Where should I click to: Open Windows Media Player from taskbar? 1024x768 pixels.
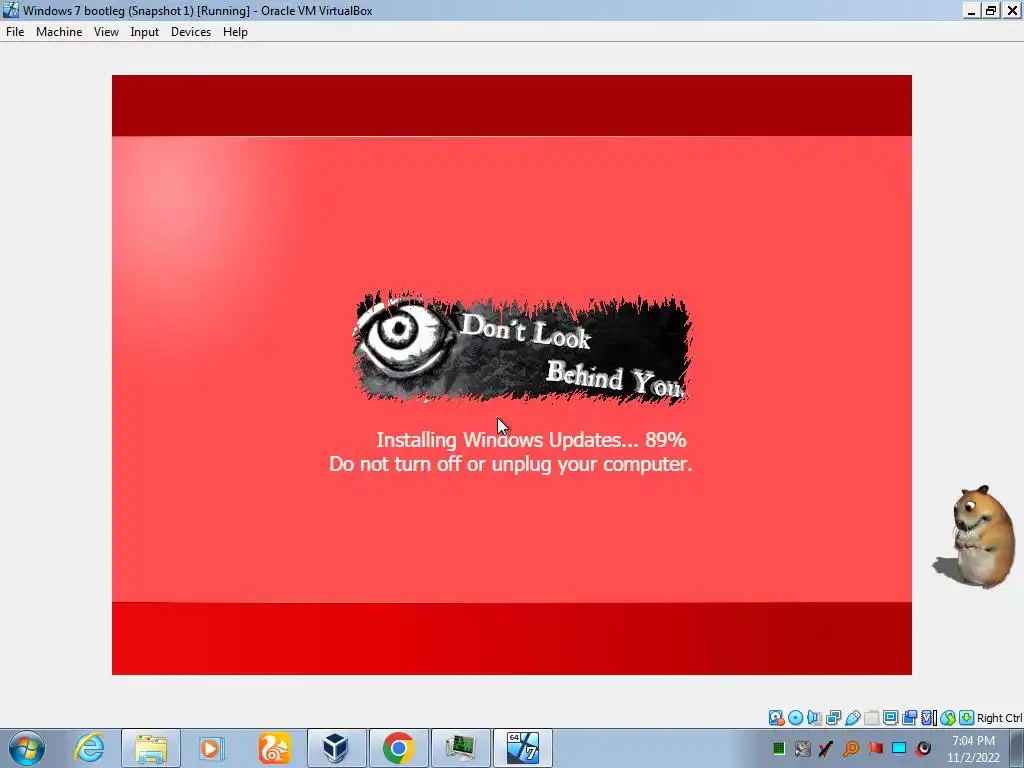tap(212, 749)
